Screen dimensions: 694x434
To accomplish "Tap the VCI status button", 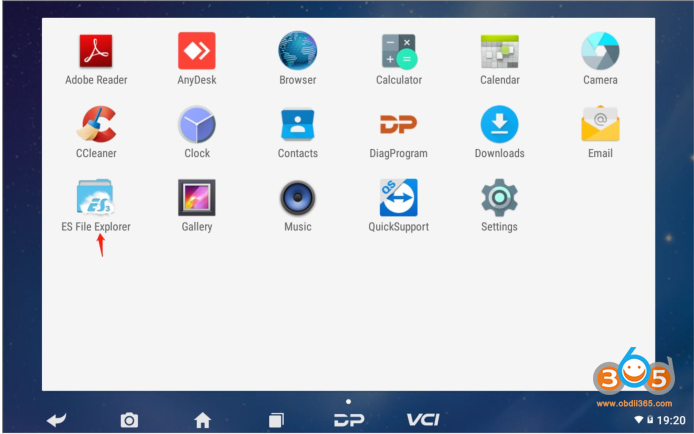I will 423,419.
